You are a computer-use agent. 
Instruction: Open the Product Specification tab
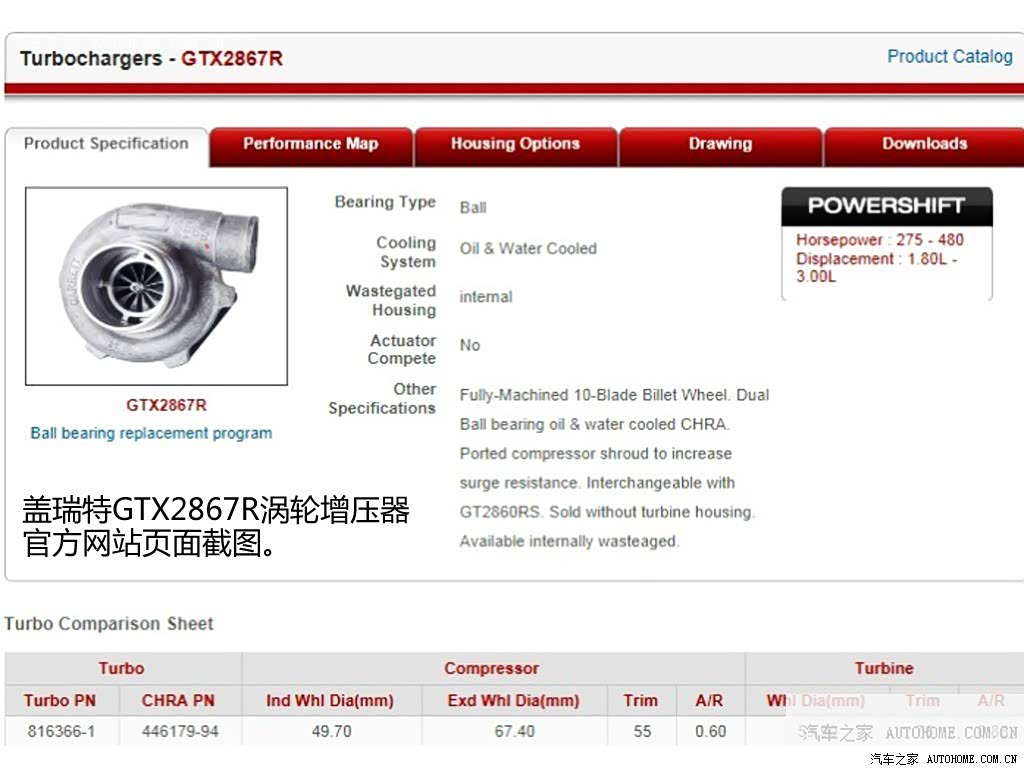[x=106, y=144]
